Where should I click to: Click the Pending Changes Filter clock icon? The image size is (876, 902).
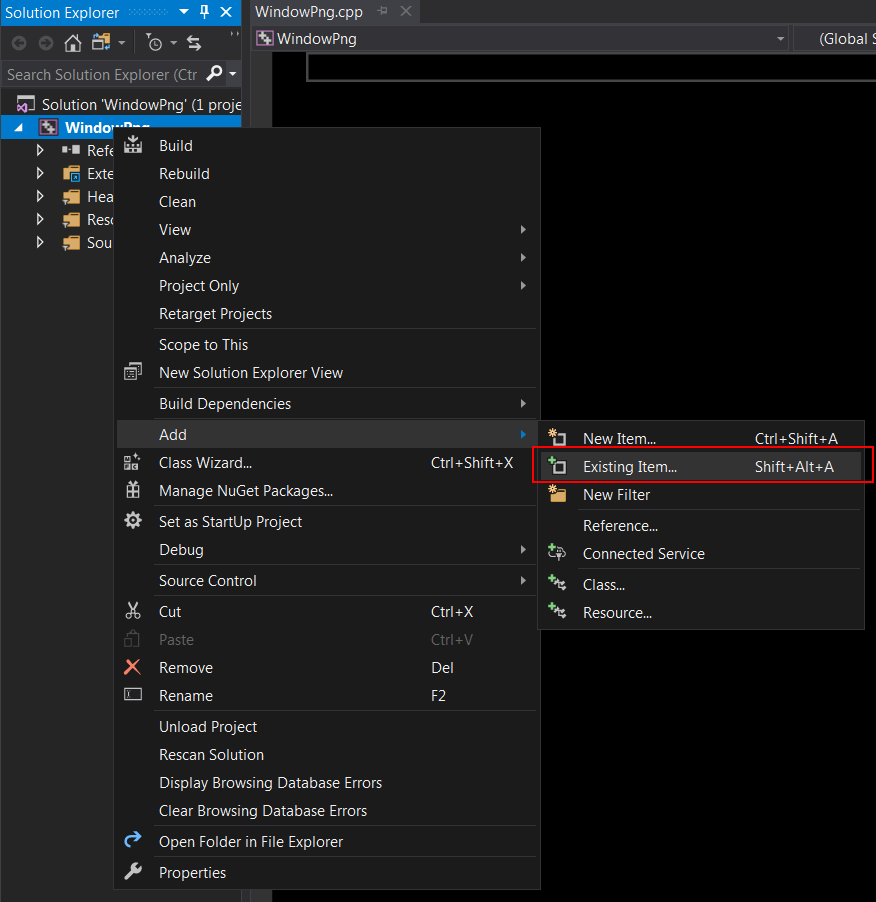tap(154, 43)
